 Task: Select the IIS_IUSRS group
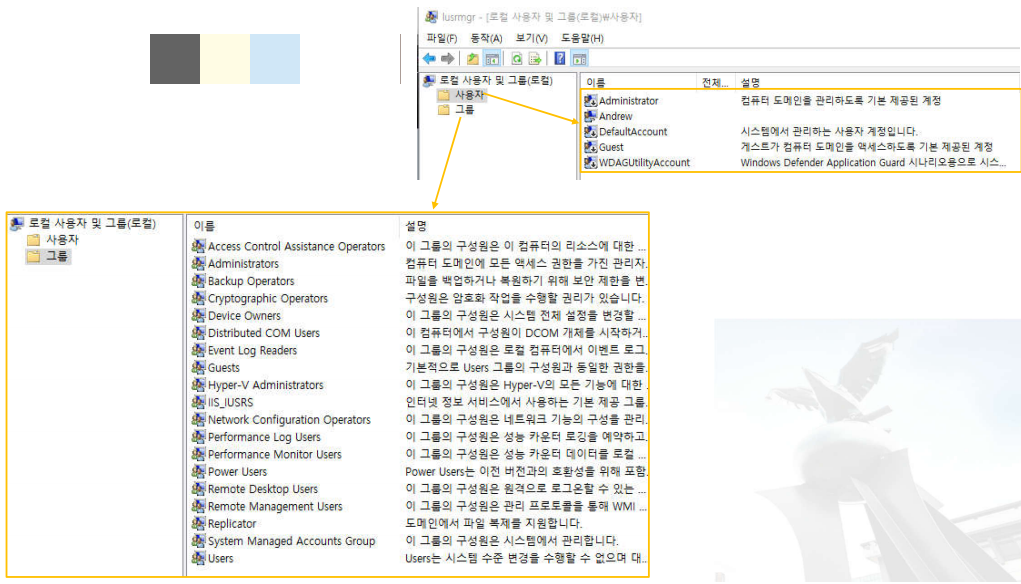223,403
